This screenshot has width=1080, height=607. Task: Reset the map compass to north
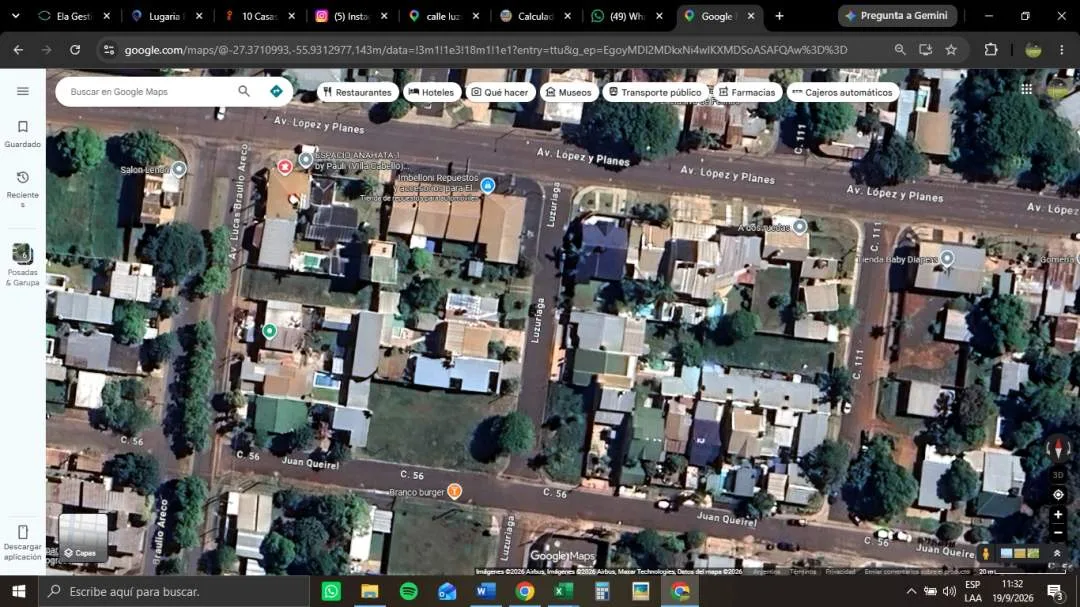tap(1059, 449)
